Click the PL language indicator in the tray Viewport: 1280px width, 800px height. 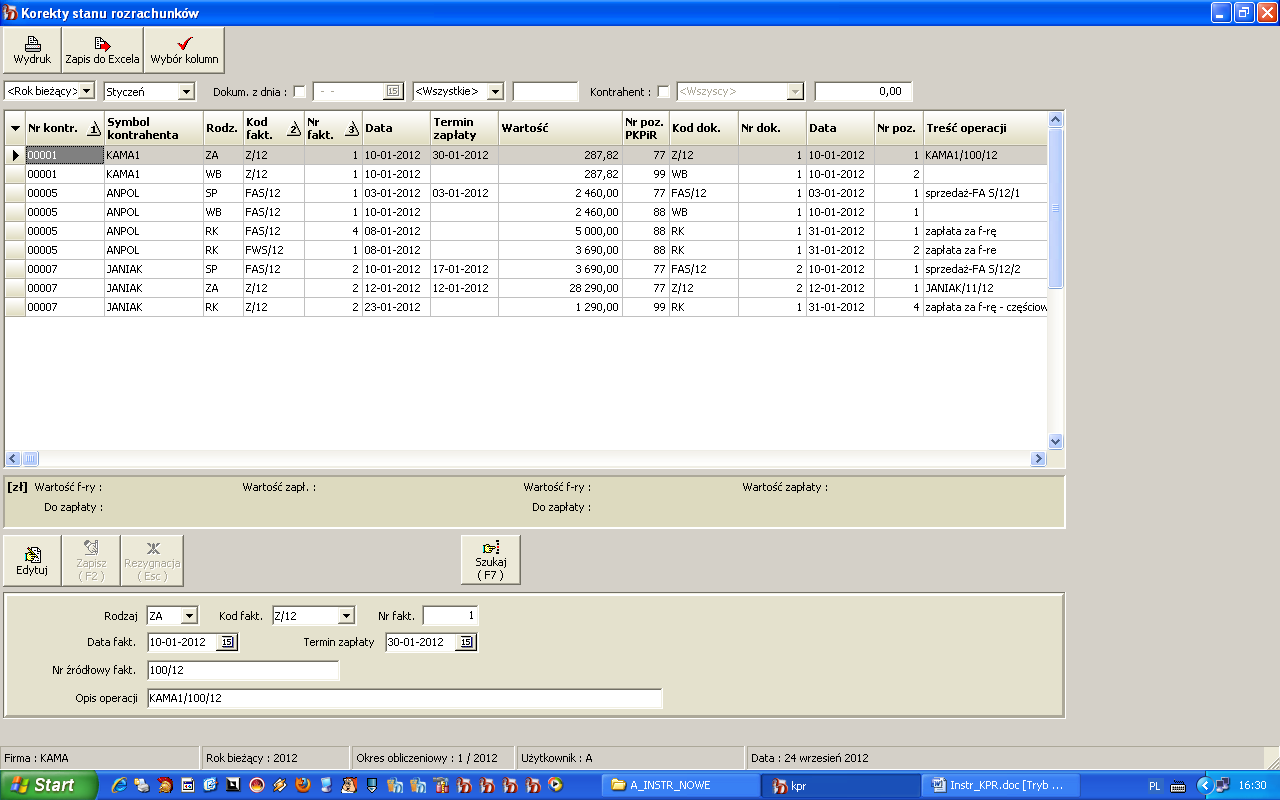(x=1155, y=786)
